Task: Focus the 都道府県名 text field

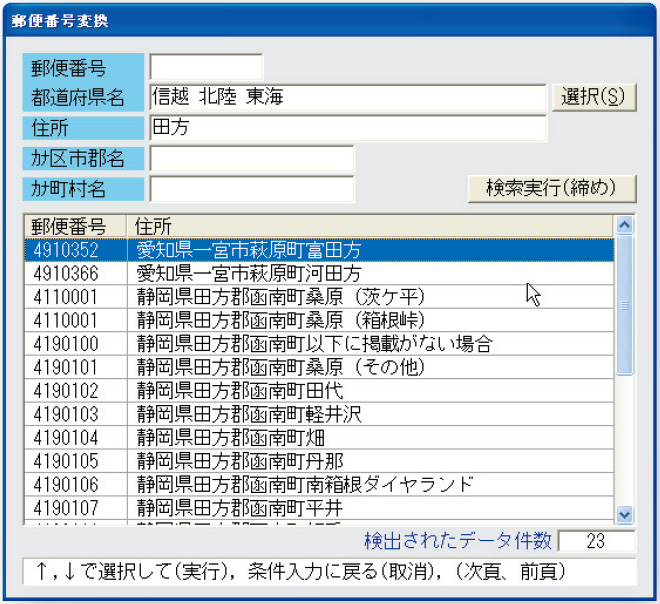Action: tap(347, 97)
